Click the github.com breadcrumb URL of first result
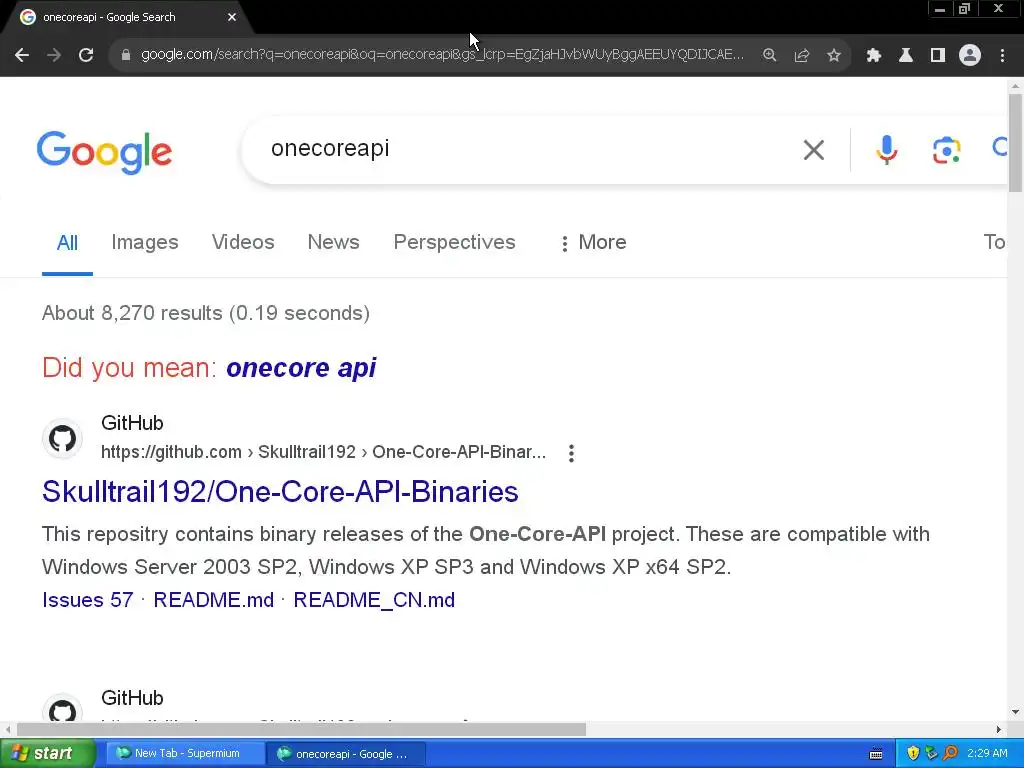 323,452
